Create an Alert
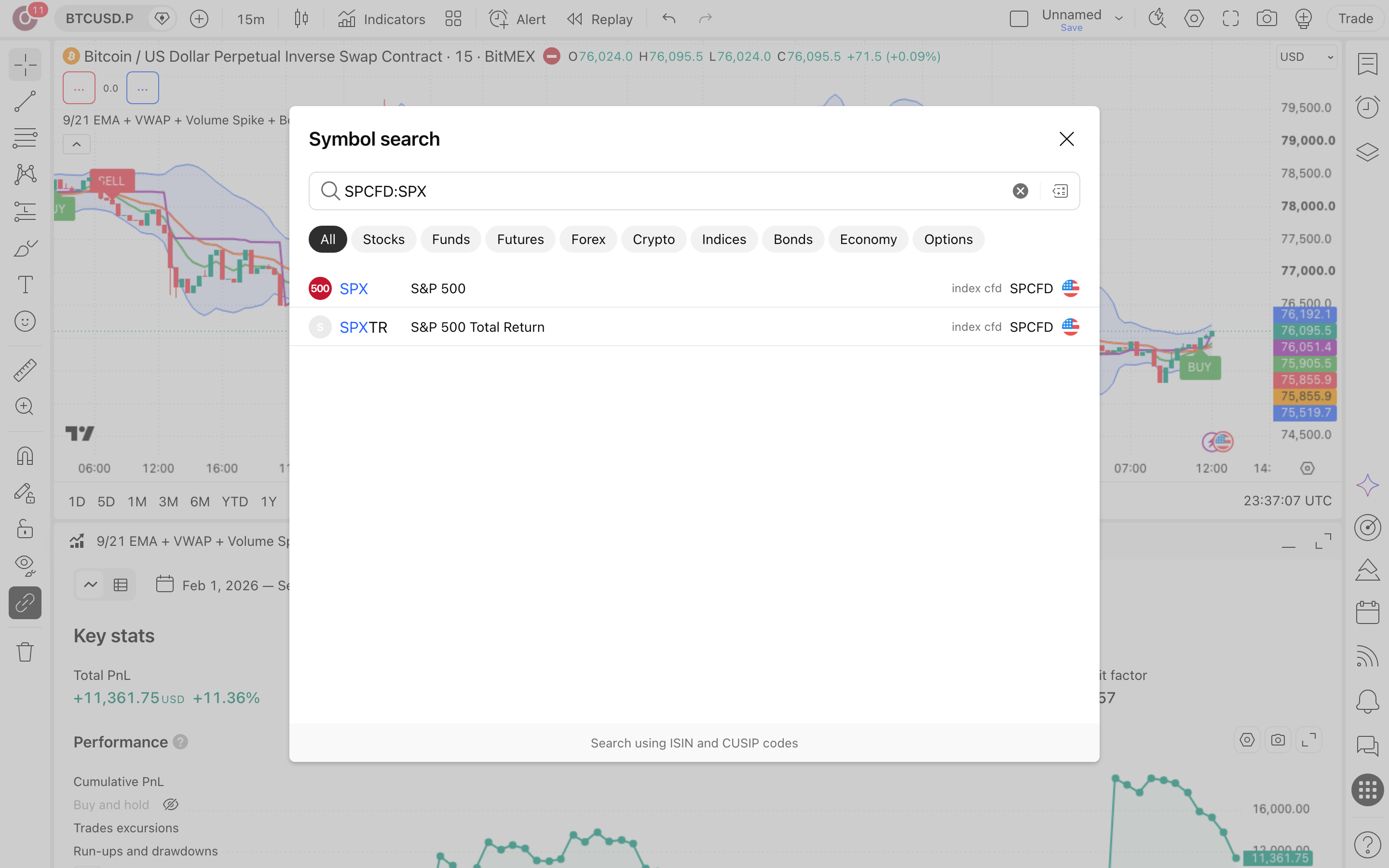 (517, 19)
